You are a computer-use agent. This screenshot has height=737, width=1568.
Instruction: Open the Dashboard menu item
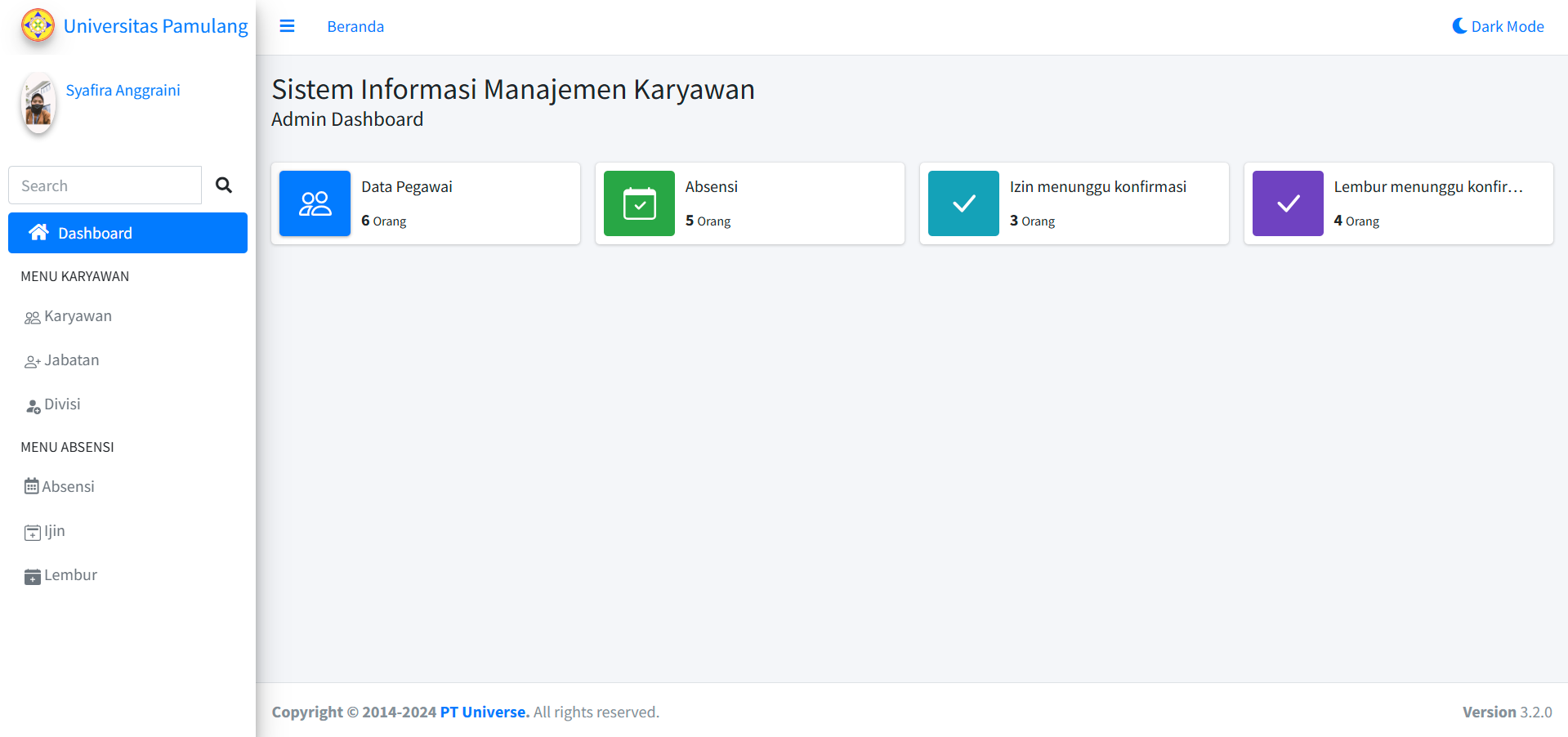pyautogui.click(x=127, y=233)
